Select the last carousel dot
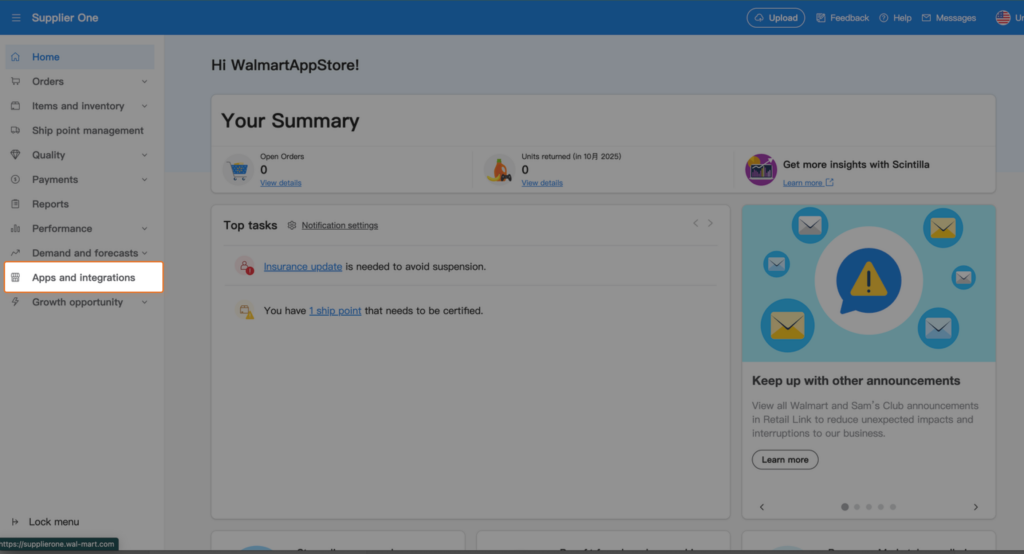 pyautogui.click(x=893, y=507)
